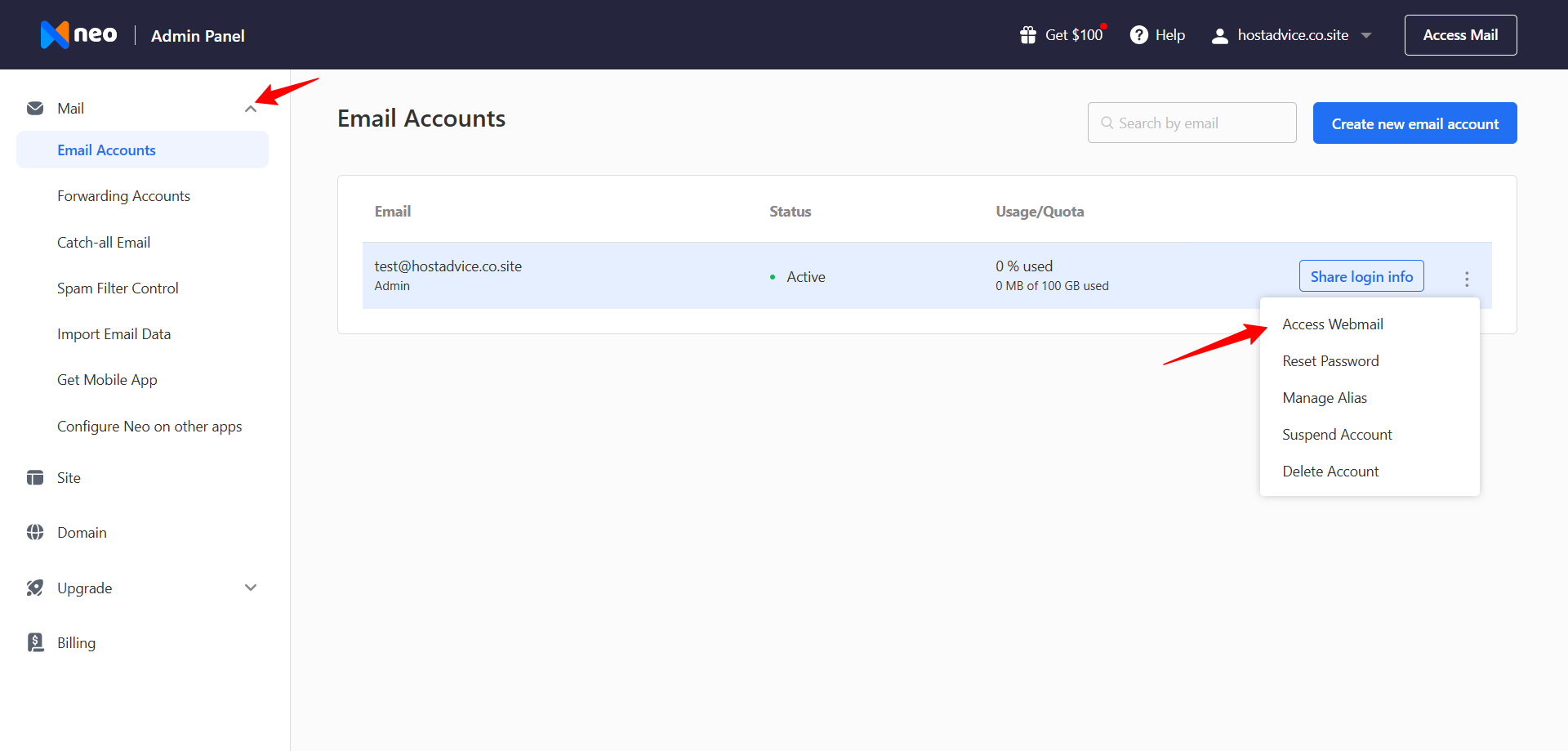This screenshot has width=1568, height=751.
Task: Click the '0 MB of 100 GB used' text
Action: click(1052, 286)
